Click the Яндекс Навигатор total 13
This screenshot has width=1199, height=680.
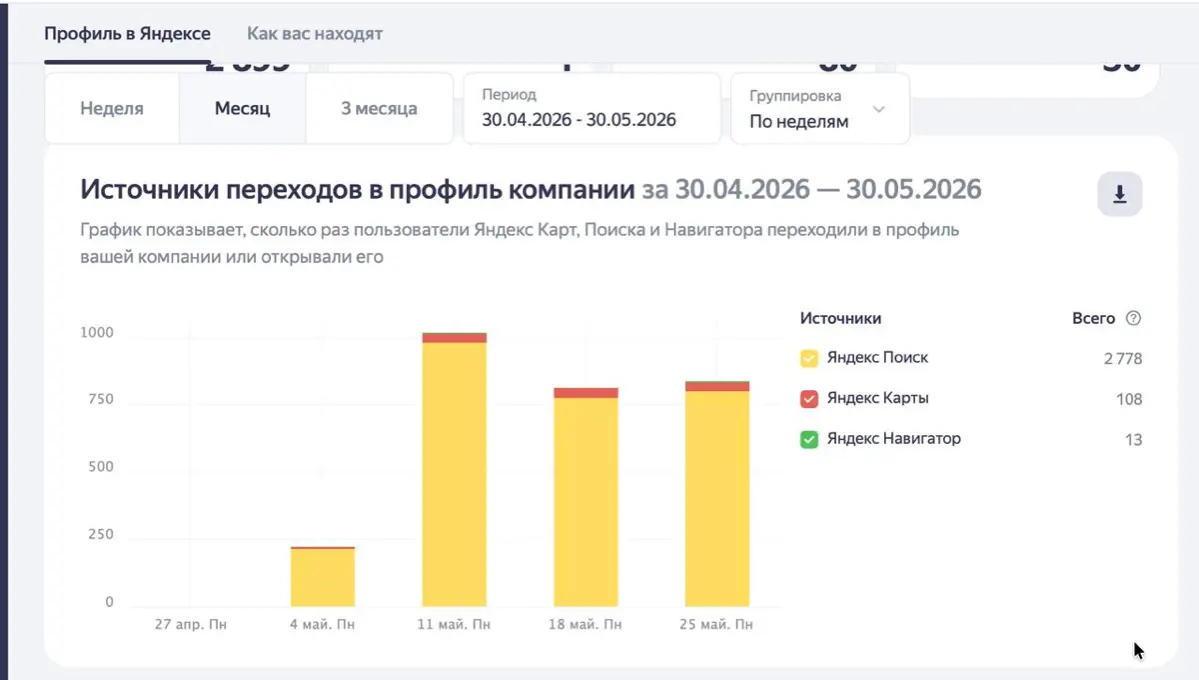[x=1133, y=440]
